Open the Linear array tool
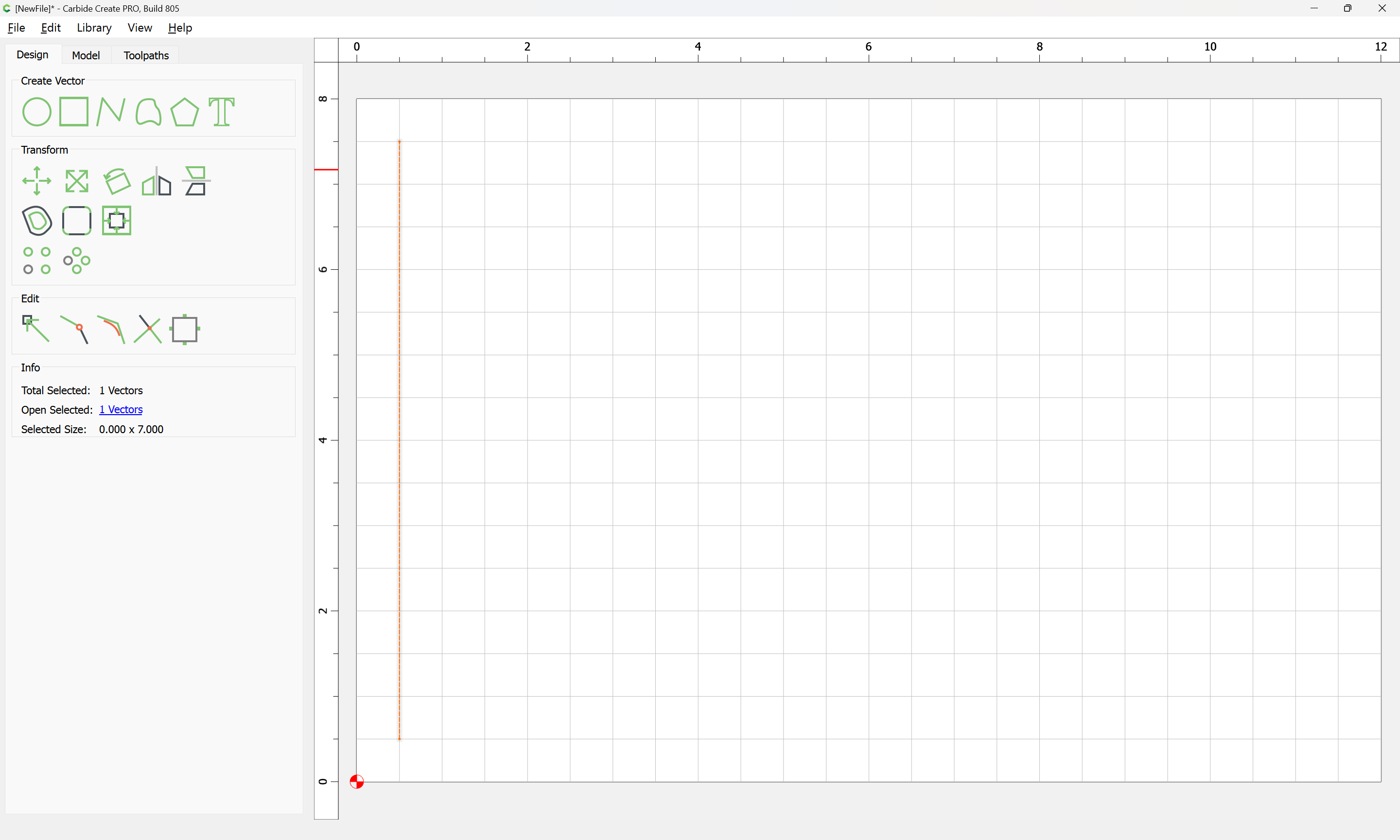This screenshot has height=840, width=1400. [37, 261]
